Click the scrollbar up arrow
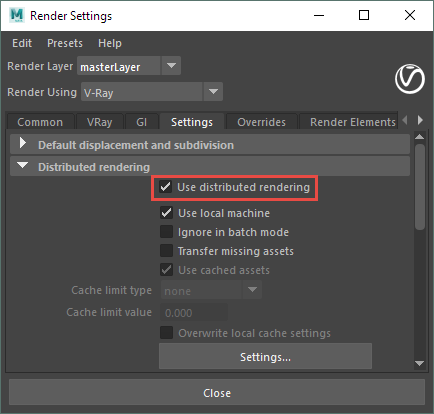Image resolution: width=434 pixels, height=414 pixels. pos(419,137)
